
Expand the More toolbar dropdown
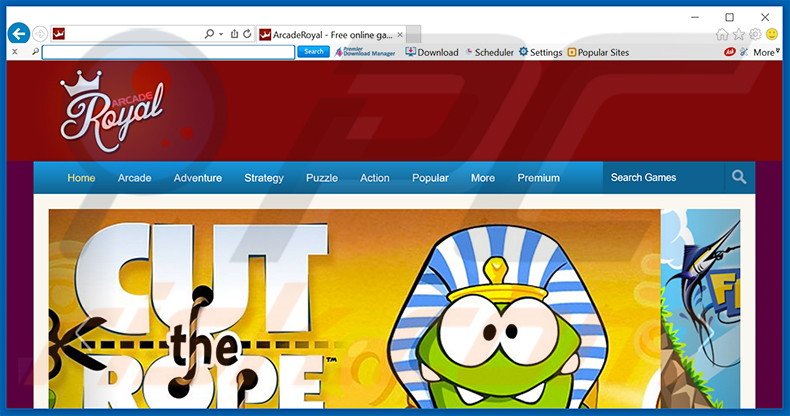pyautogui.click(x=766, y=52)
